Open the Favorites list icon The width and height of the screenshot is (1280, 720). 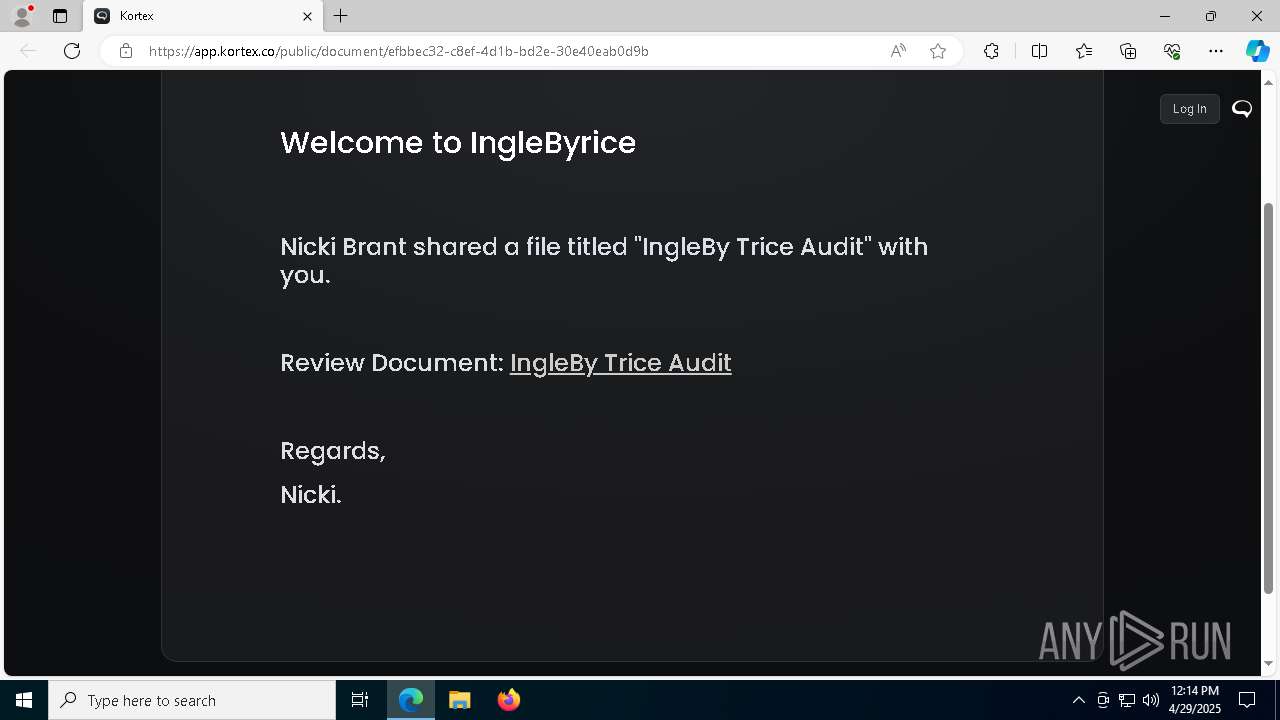click(x=1084, y=51)
